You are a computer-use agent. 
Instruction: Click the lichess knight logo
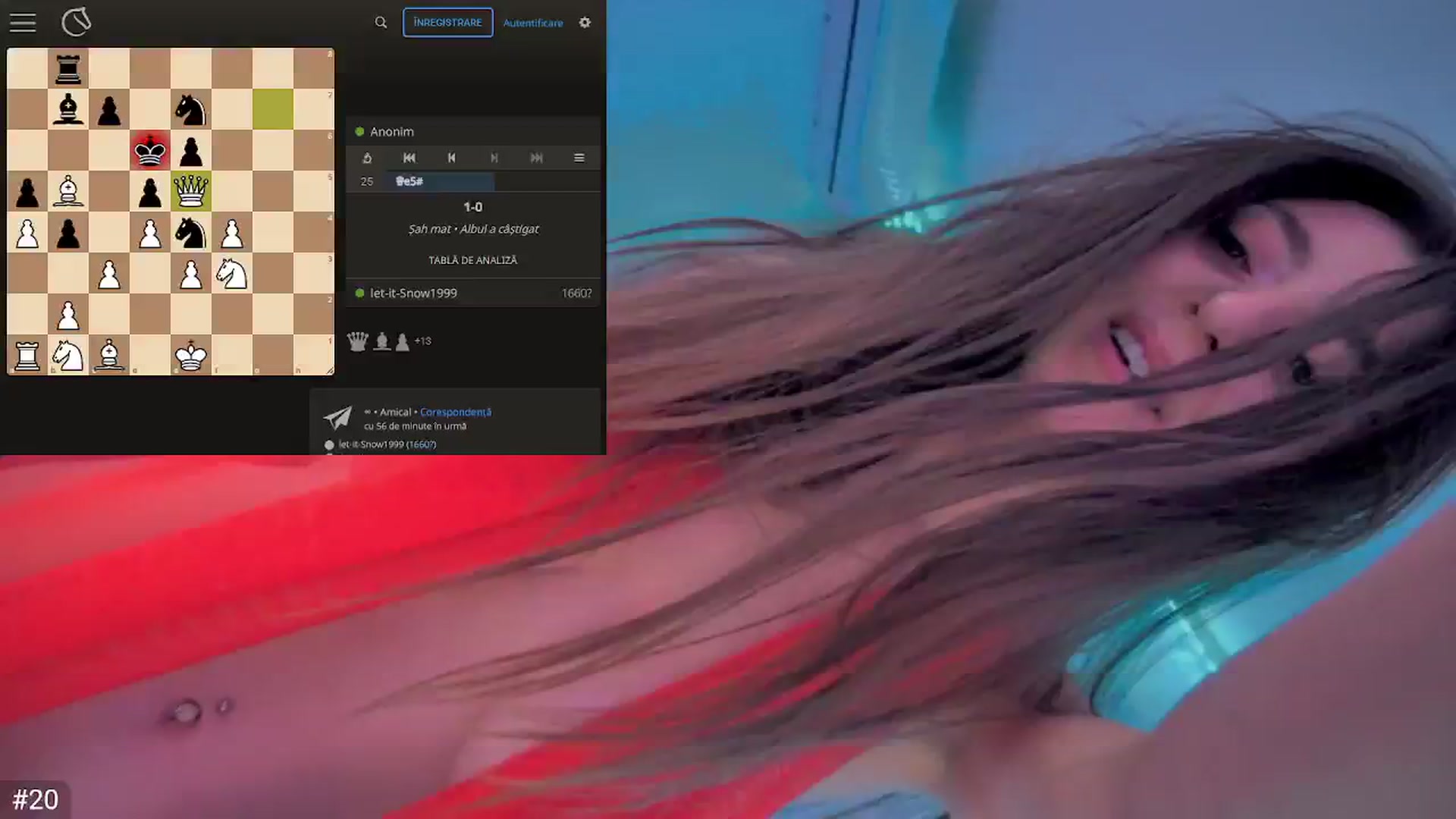[x=76, y=22]
